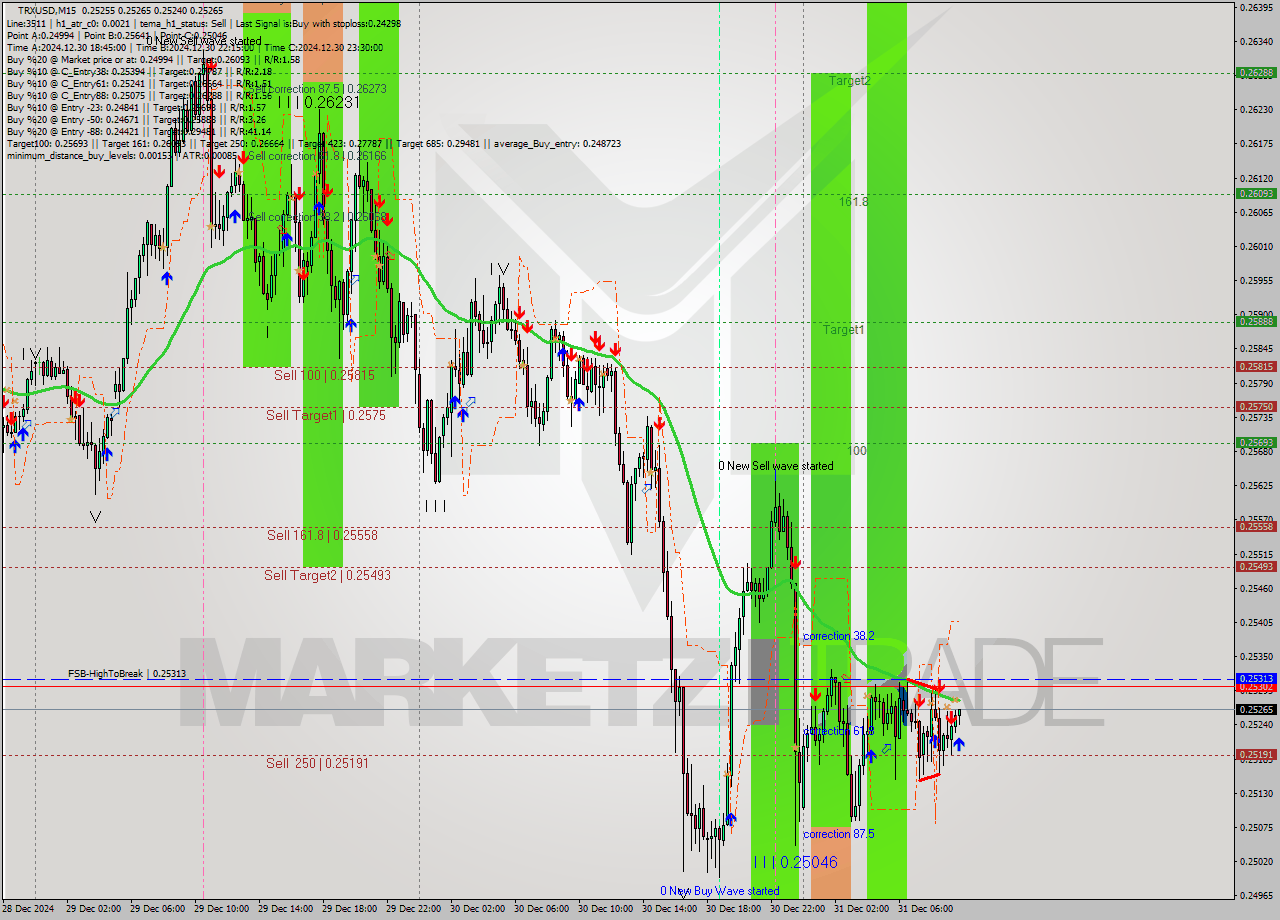Click the 'FSB-HighToBreak | 0.25313' label
The image size is (1280, 920).
(127, 674)
